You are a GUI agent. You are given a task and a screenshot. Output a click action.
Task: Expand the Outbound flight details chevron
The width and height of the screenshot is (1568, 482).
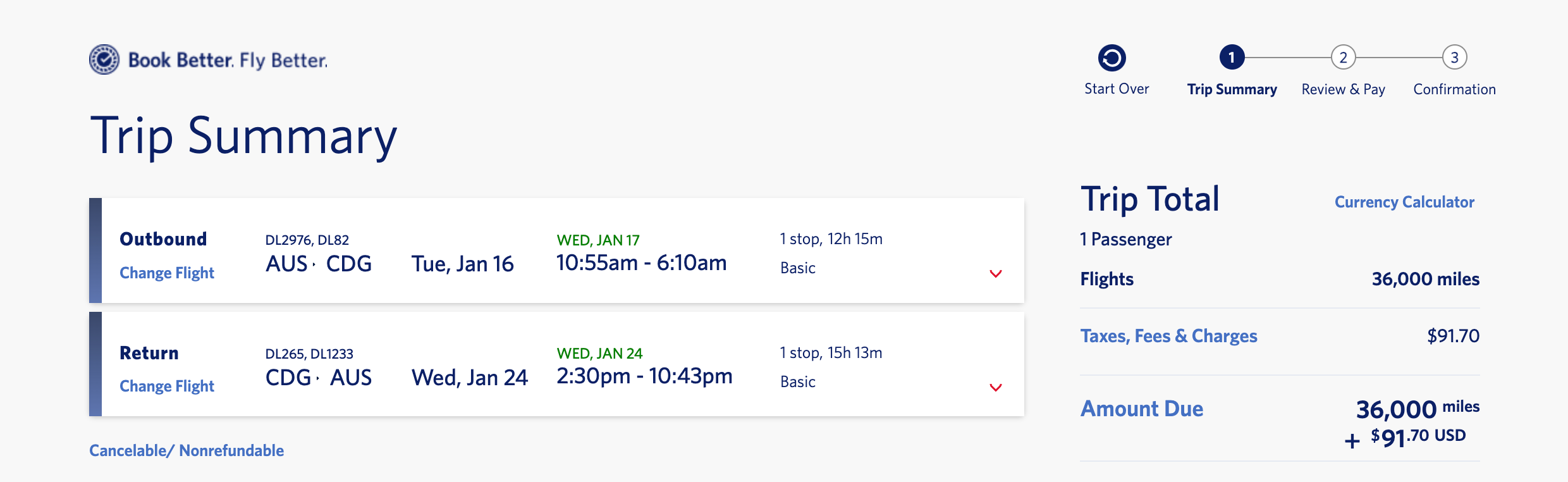tap(995, 273)
